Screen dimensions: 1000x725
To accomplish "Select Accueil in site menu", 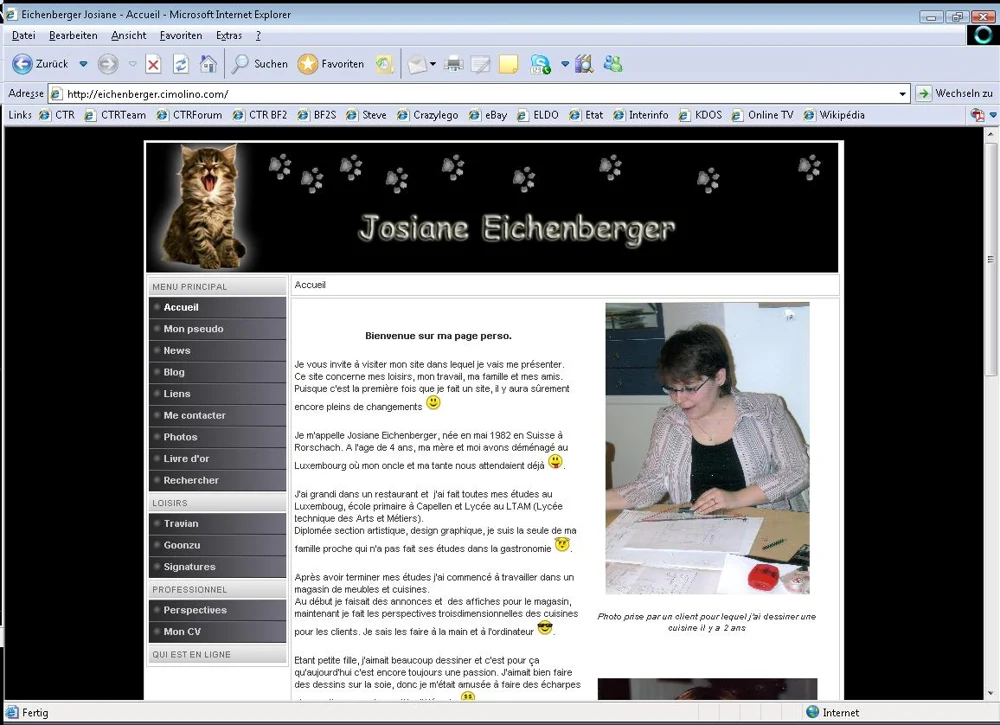I will [217, 307].
